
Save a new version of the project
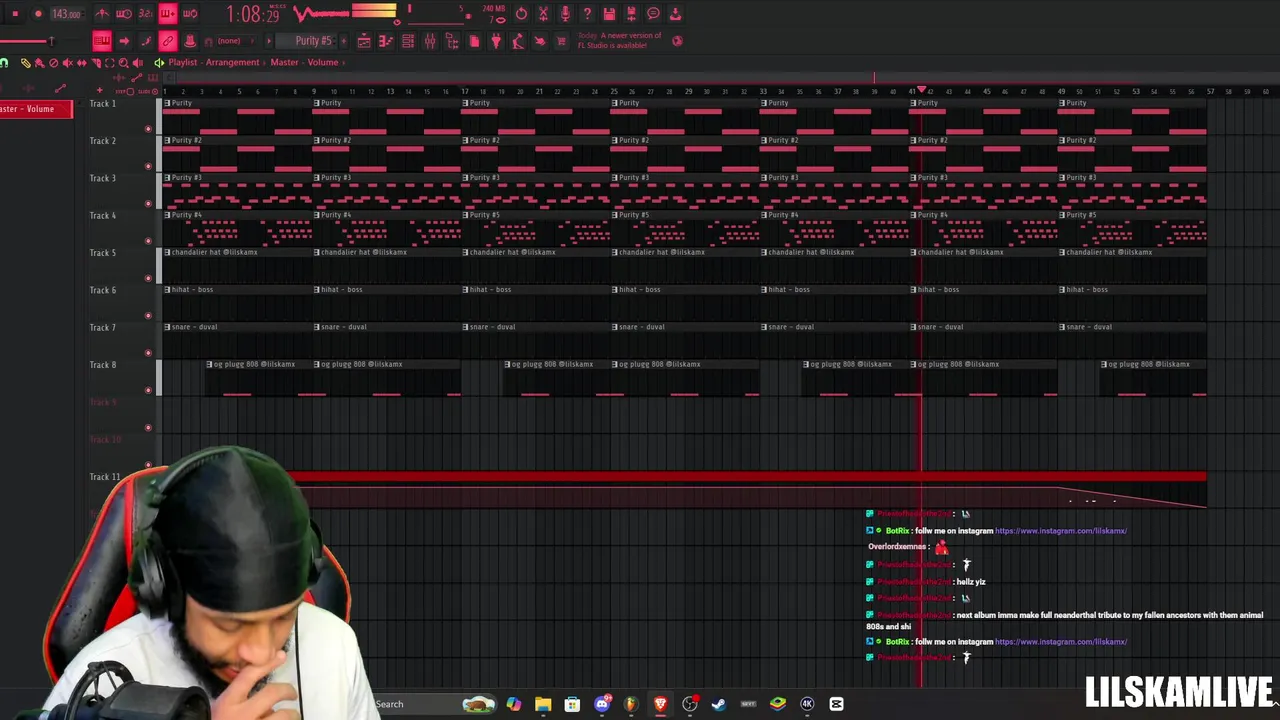631,14
